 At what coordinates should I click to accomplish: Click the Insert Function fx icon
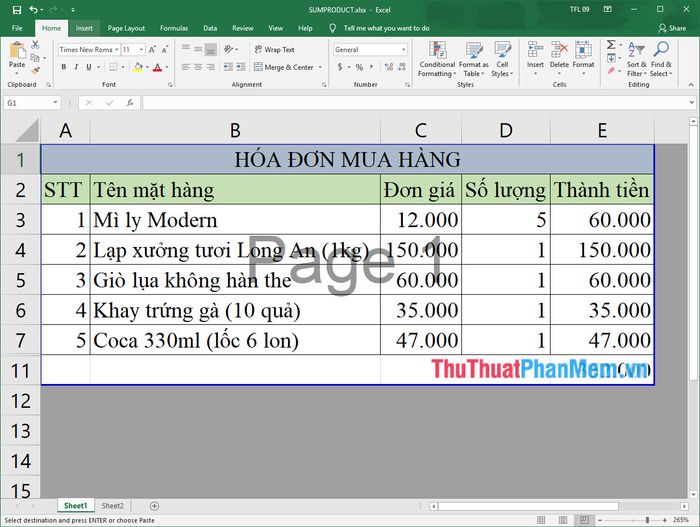pyautogui.click(x=130, y=103)
